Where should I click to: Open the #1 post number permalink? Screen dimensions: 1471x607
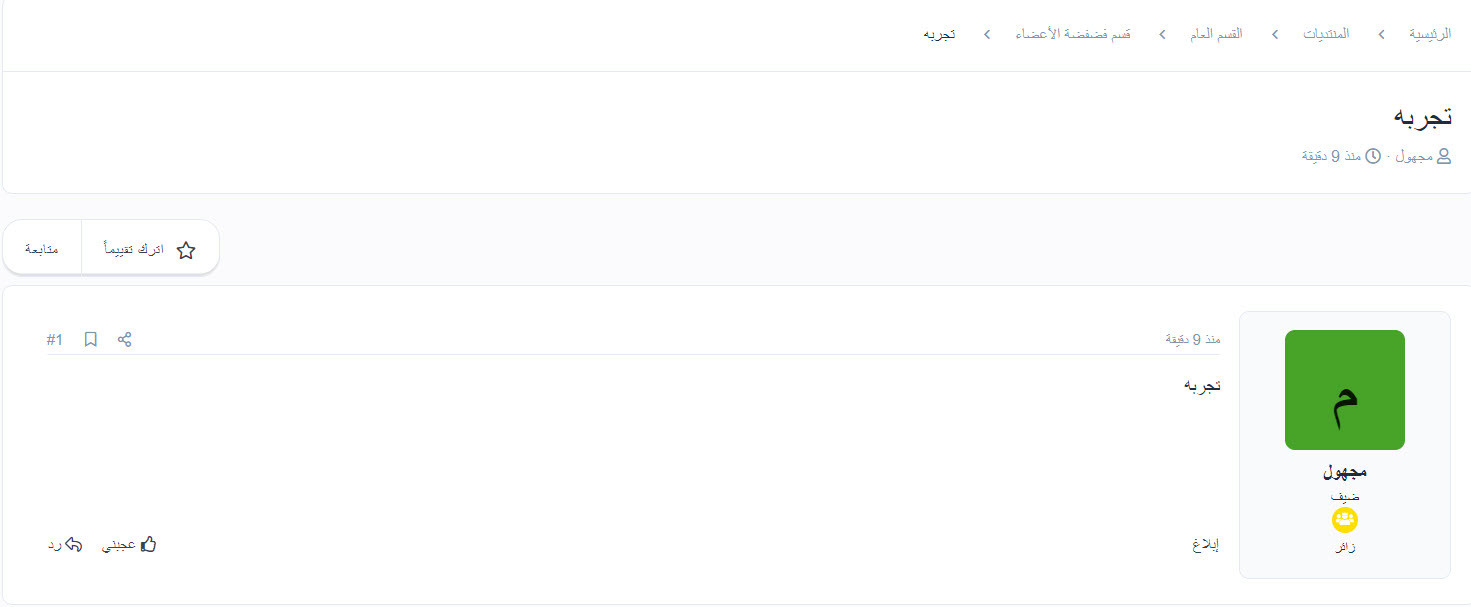tap(54, 340)
